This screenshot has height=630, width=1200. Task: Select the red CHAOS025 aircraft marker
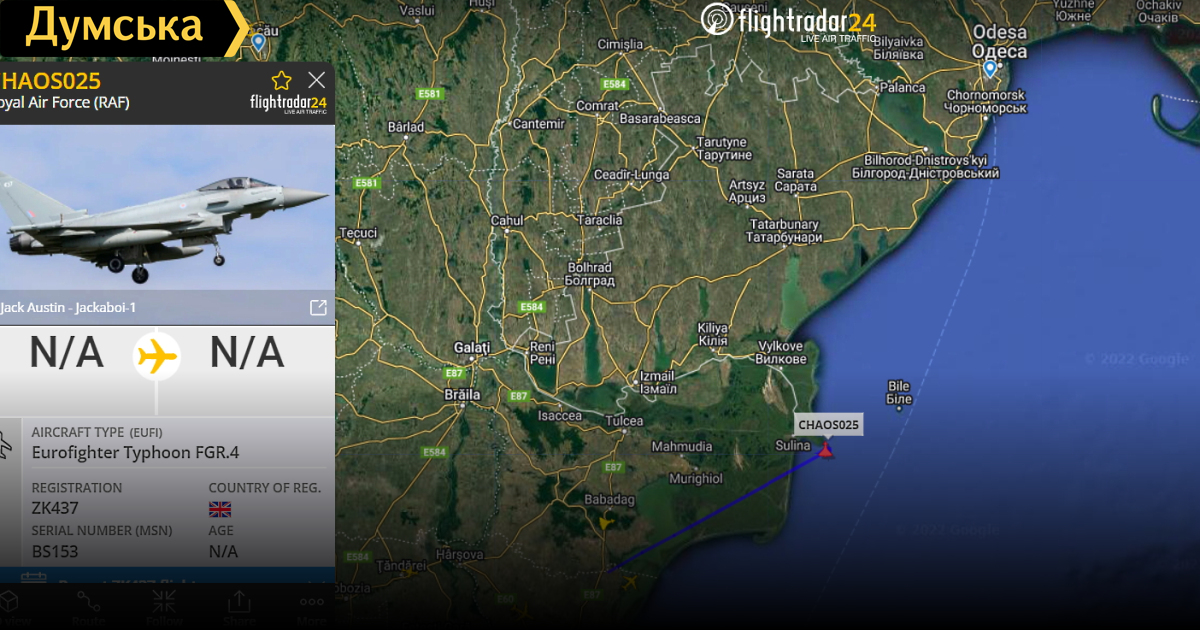826,451
